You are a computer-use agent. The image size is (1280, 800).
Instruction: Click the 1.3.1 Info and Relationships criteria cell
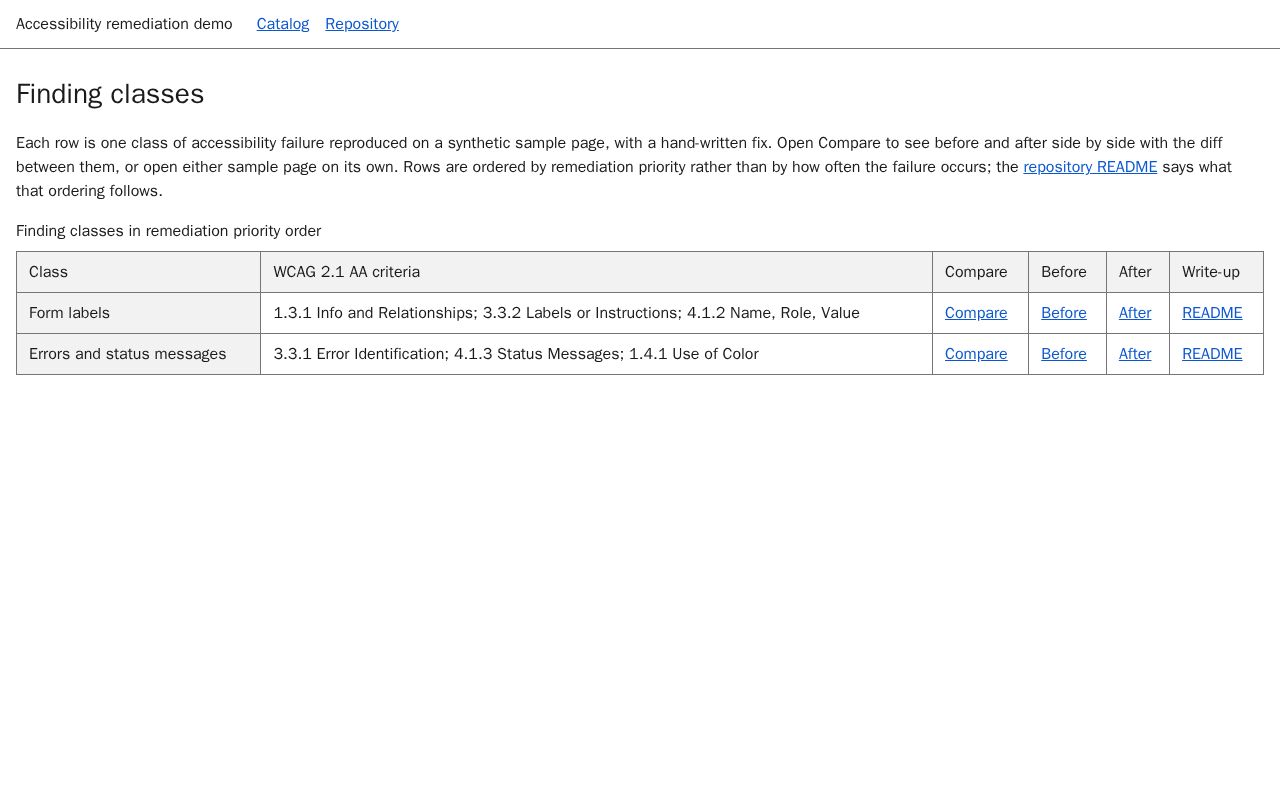596,313
